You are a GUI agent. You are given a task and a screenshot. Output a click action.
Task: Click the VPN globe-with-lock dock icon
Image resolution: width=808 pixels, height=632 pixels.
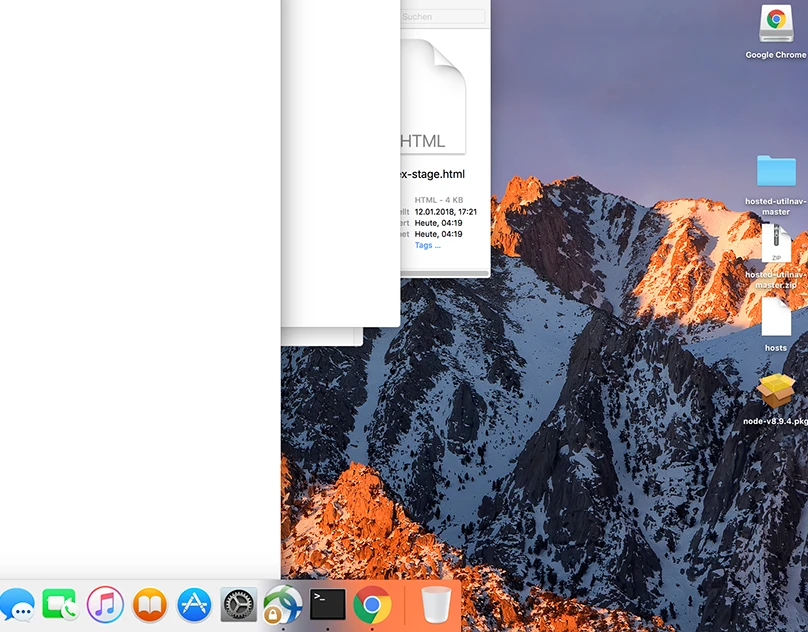(283, 605)
